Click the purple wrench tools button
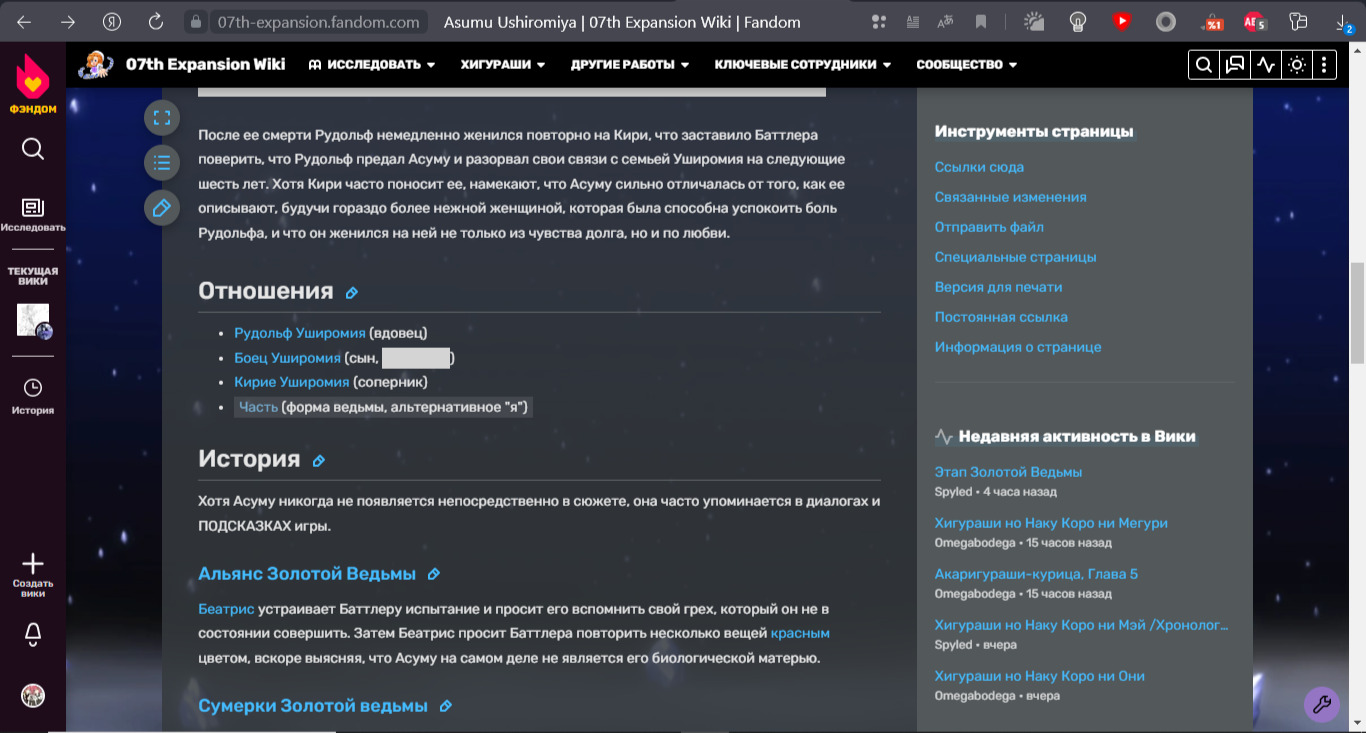This screenshot has width=1366, height=733. (1321, 704)
